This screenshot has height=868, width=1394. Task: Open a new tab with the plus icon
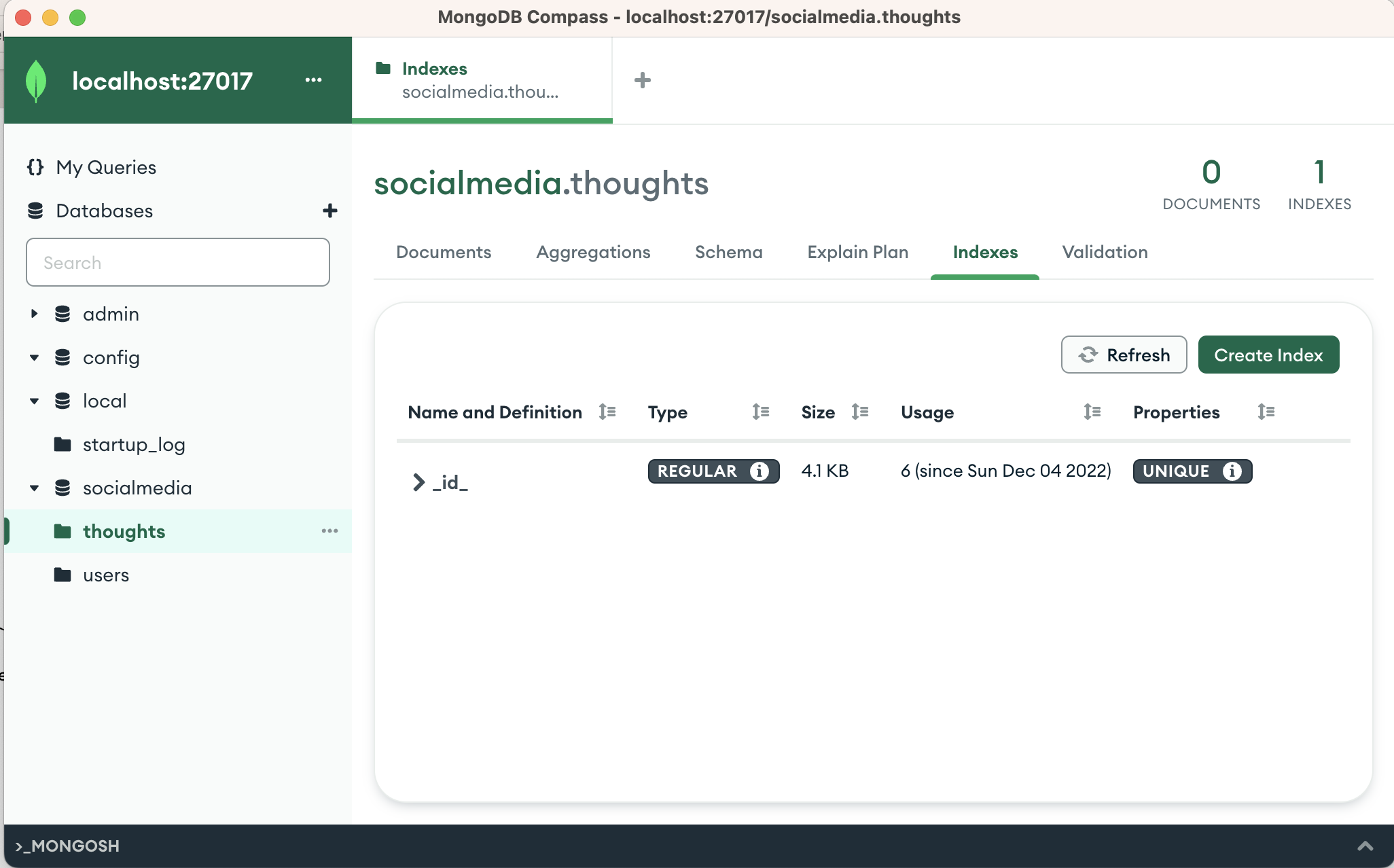[642, 80]
